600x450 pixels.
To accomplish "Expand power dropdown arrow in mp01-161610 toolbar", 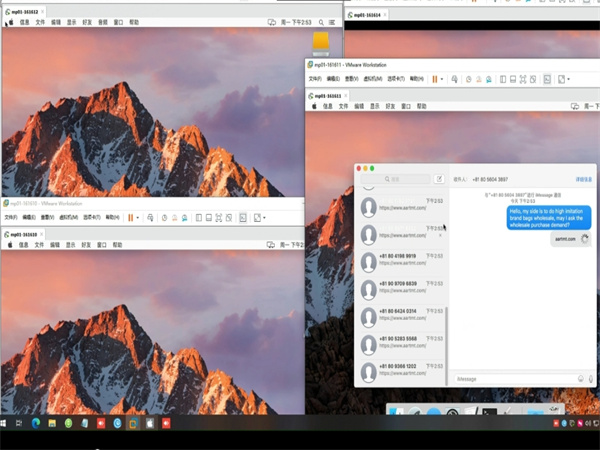I will point(138,217).
